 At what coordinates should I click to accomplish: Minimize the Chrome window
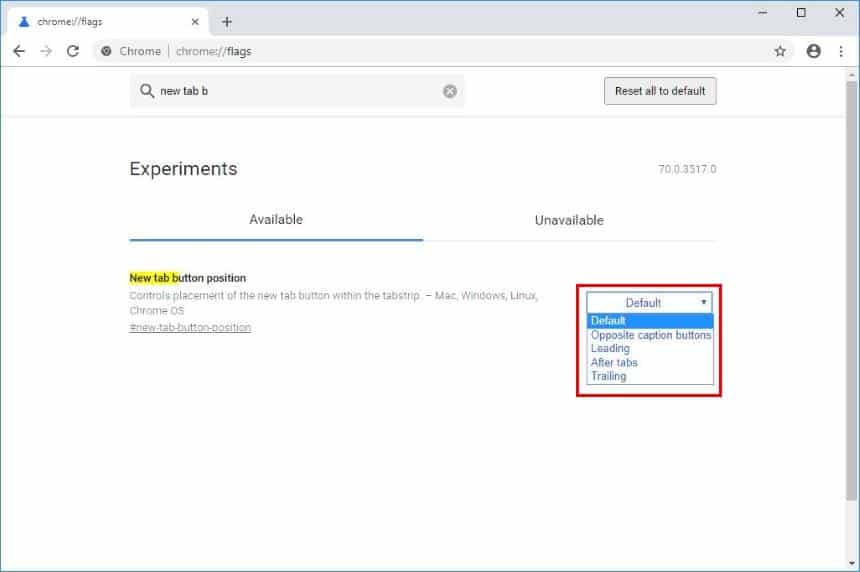[x=762, y=13]
